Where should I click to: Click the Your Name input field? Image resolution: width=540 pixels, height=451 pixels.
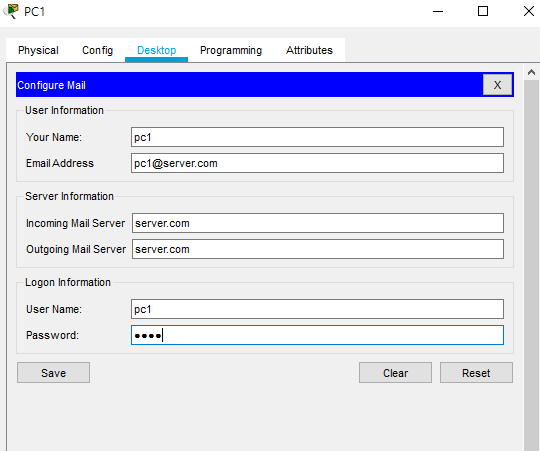(317, 137)
